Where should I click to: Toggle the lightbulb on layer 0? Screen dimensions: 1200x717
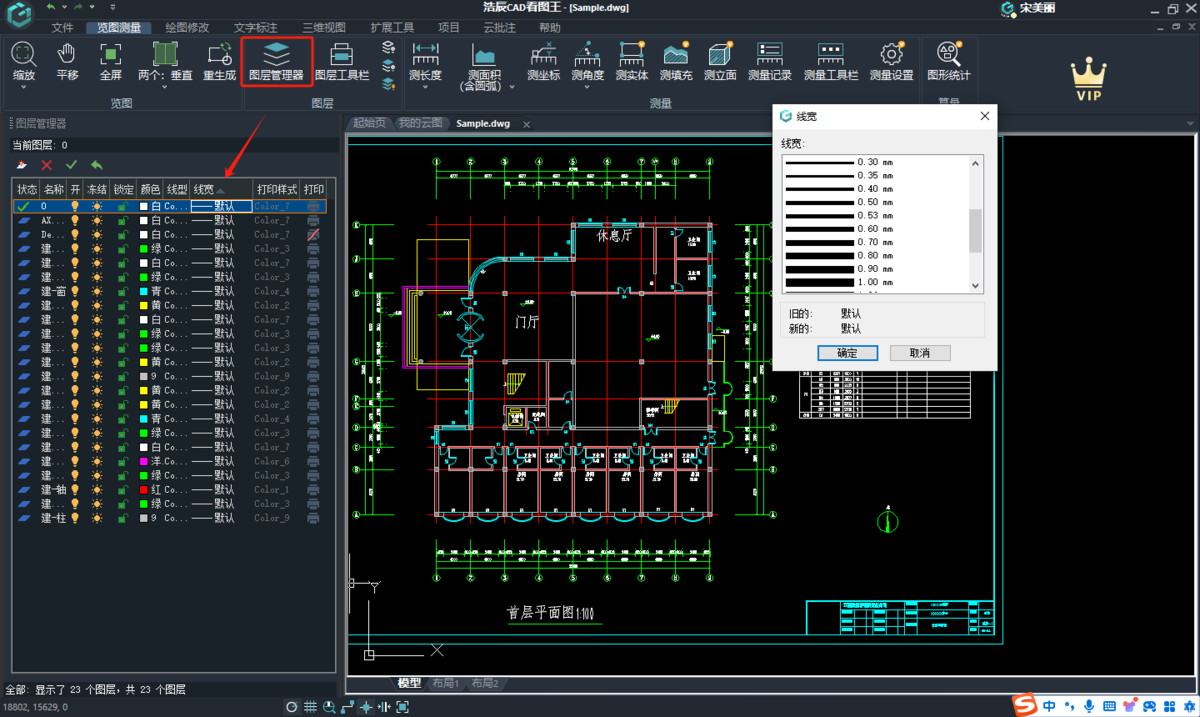click(75, 206)
